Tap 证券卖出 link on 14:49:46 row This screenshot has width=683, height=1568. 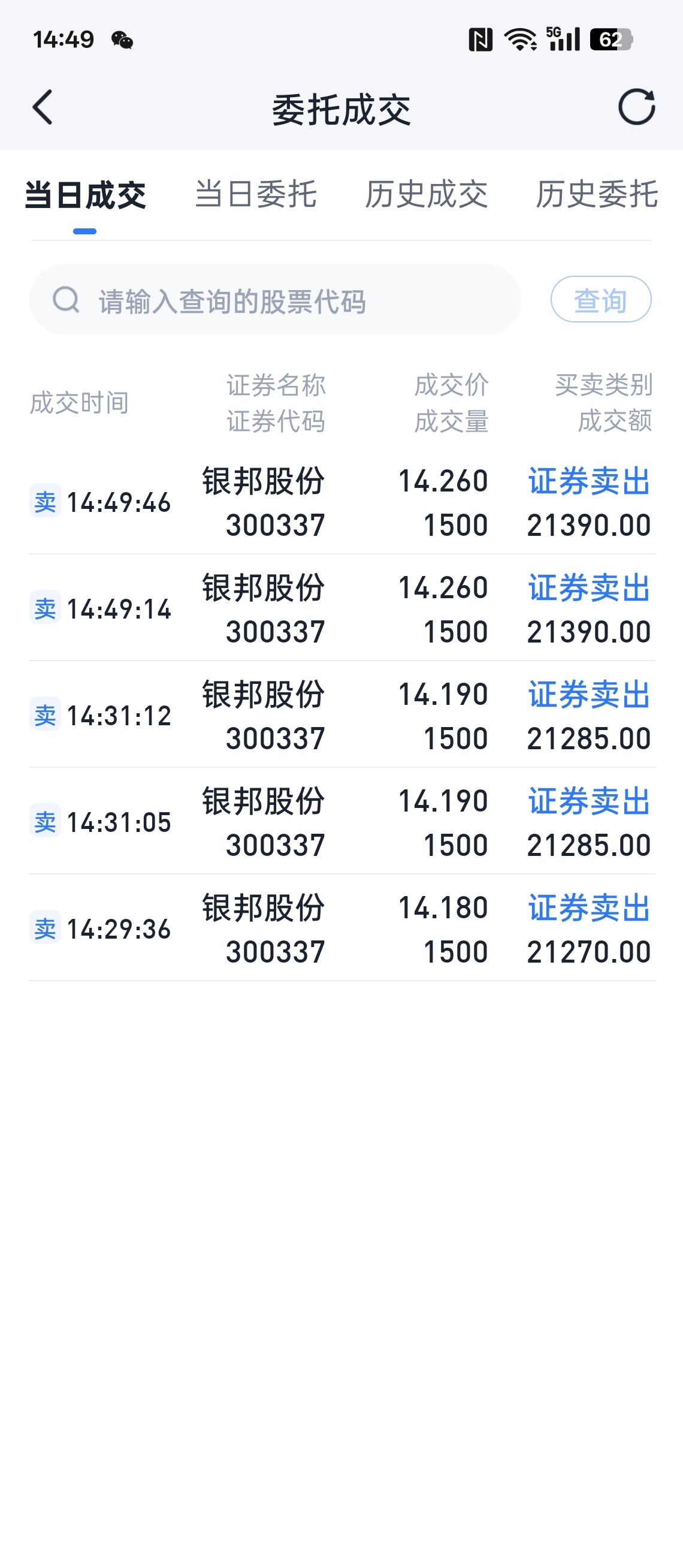tap(589, 481)
